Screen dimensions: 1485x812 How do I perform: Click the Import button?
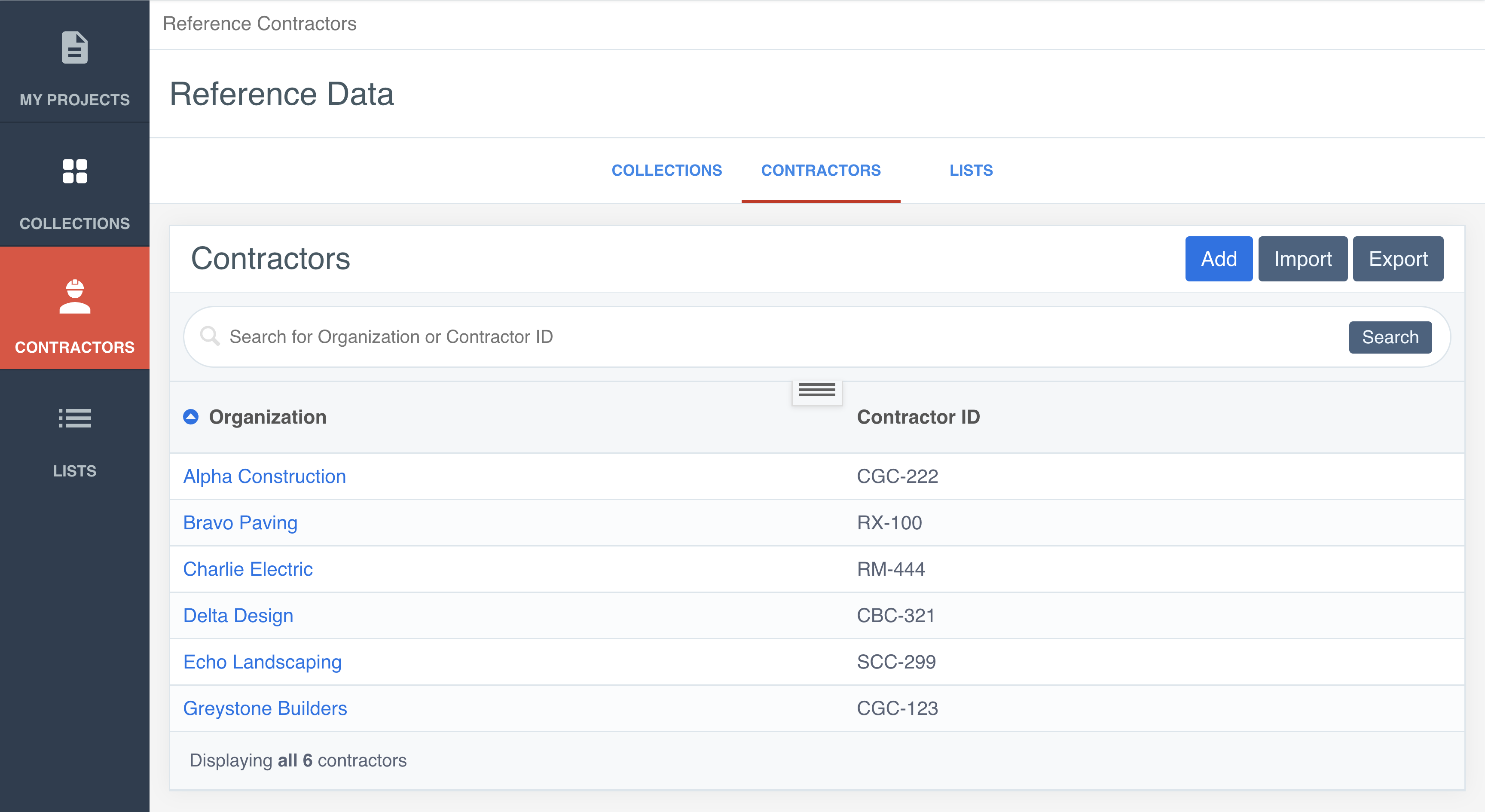pos(1302,259)
